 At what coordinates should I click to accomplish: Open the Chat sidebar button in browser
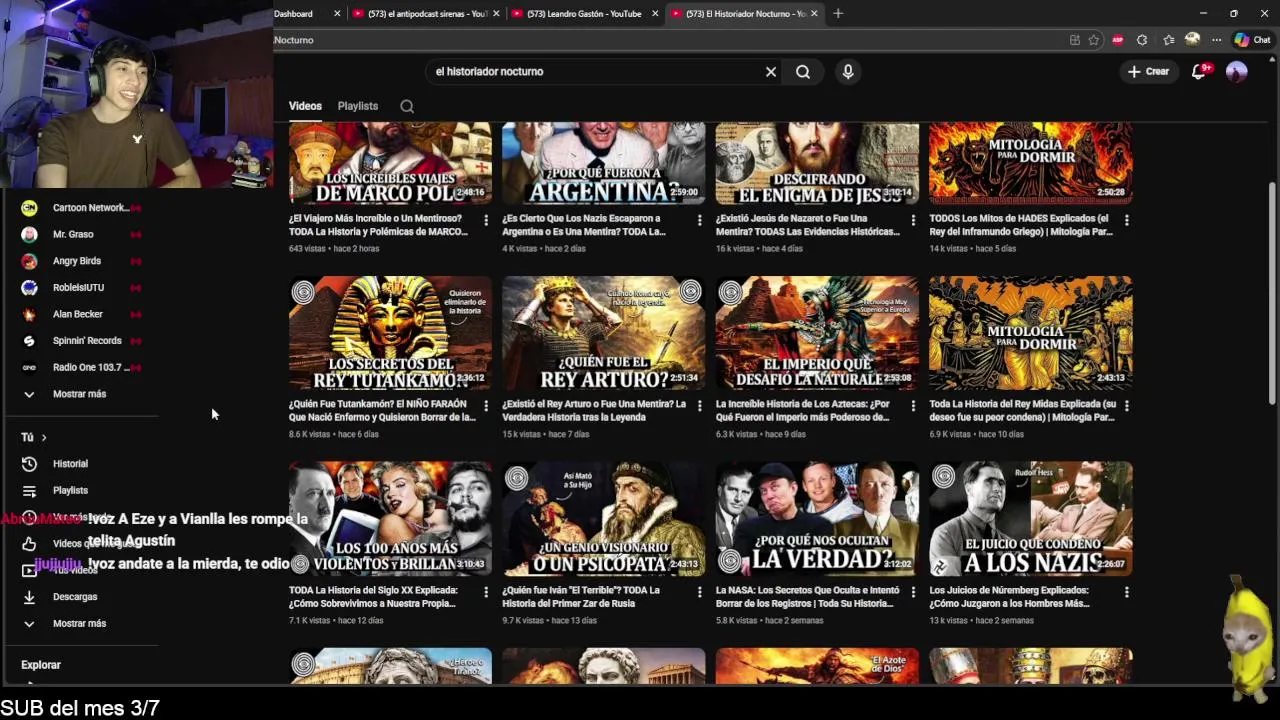pos(1252,40)
